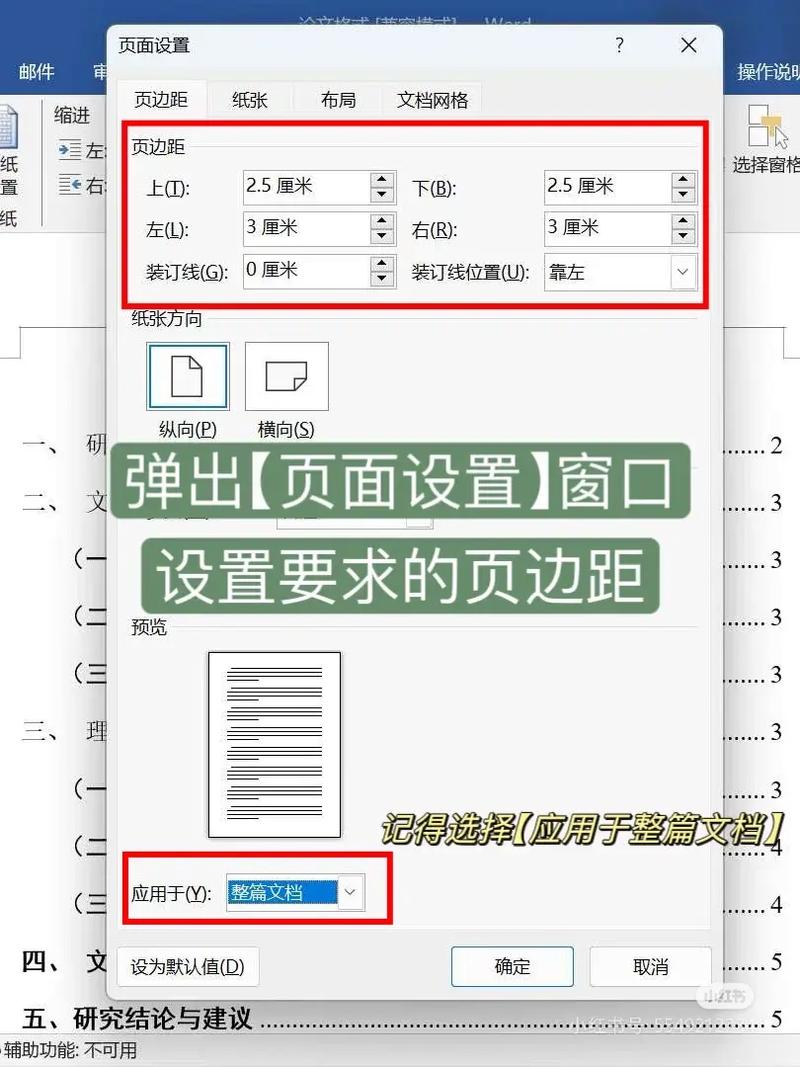Increase the top margin 上(T) value

pos(382,179)
